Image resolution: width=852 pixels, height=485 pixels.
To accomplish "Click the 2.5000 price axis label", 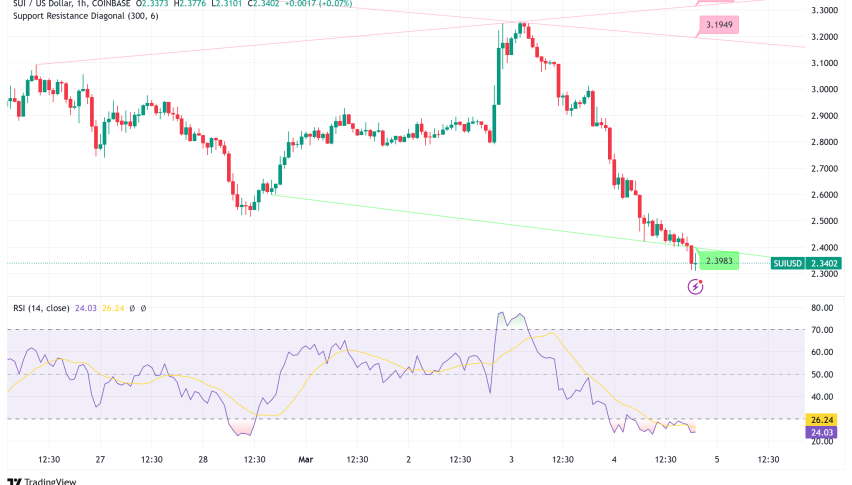I will (x=824, y=221).
